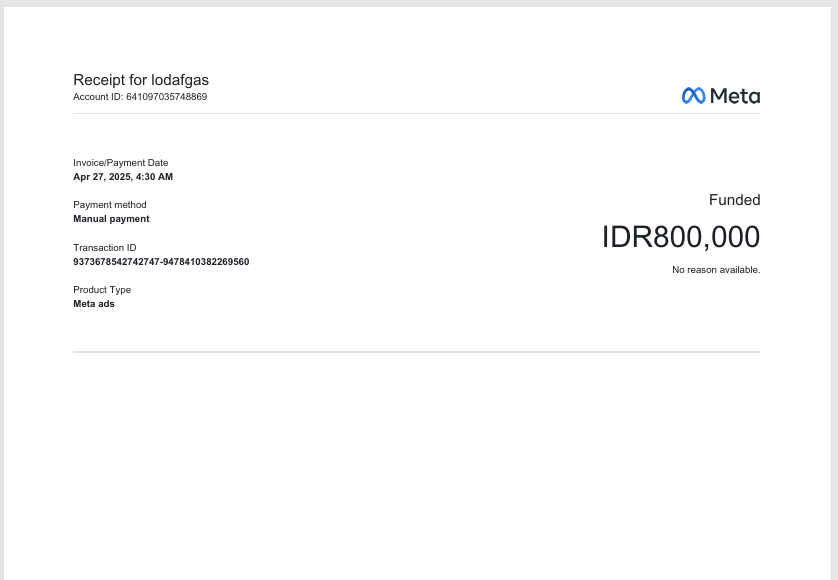The height and width of the screenshot is (580, 838).
Task: Click the 'Payment method' label
Action: (x=110, y=205)
